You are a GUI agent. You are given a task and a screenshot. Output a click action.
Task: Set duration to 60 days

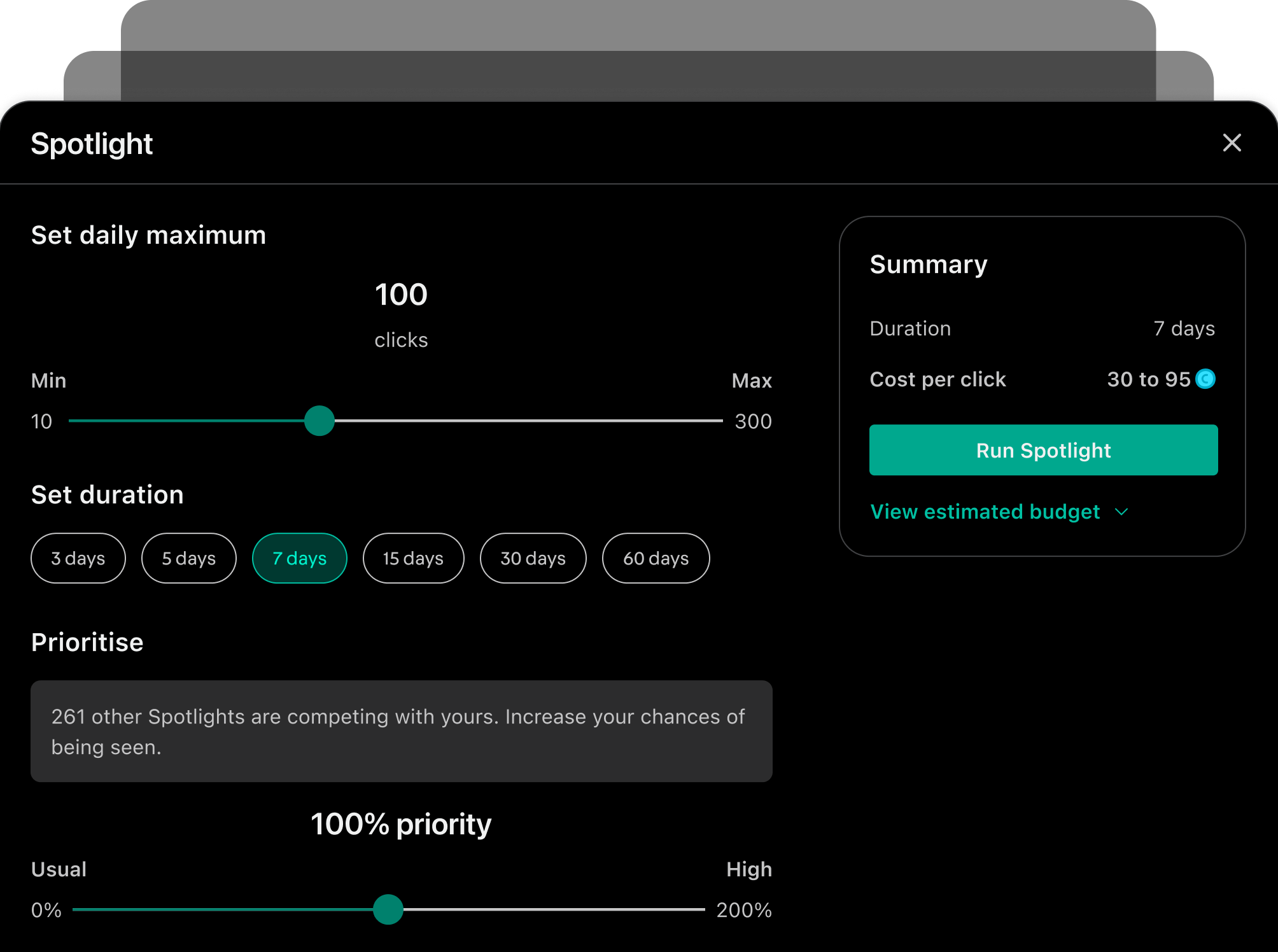pos(656,558)
